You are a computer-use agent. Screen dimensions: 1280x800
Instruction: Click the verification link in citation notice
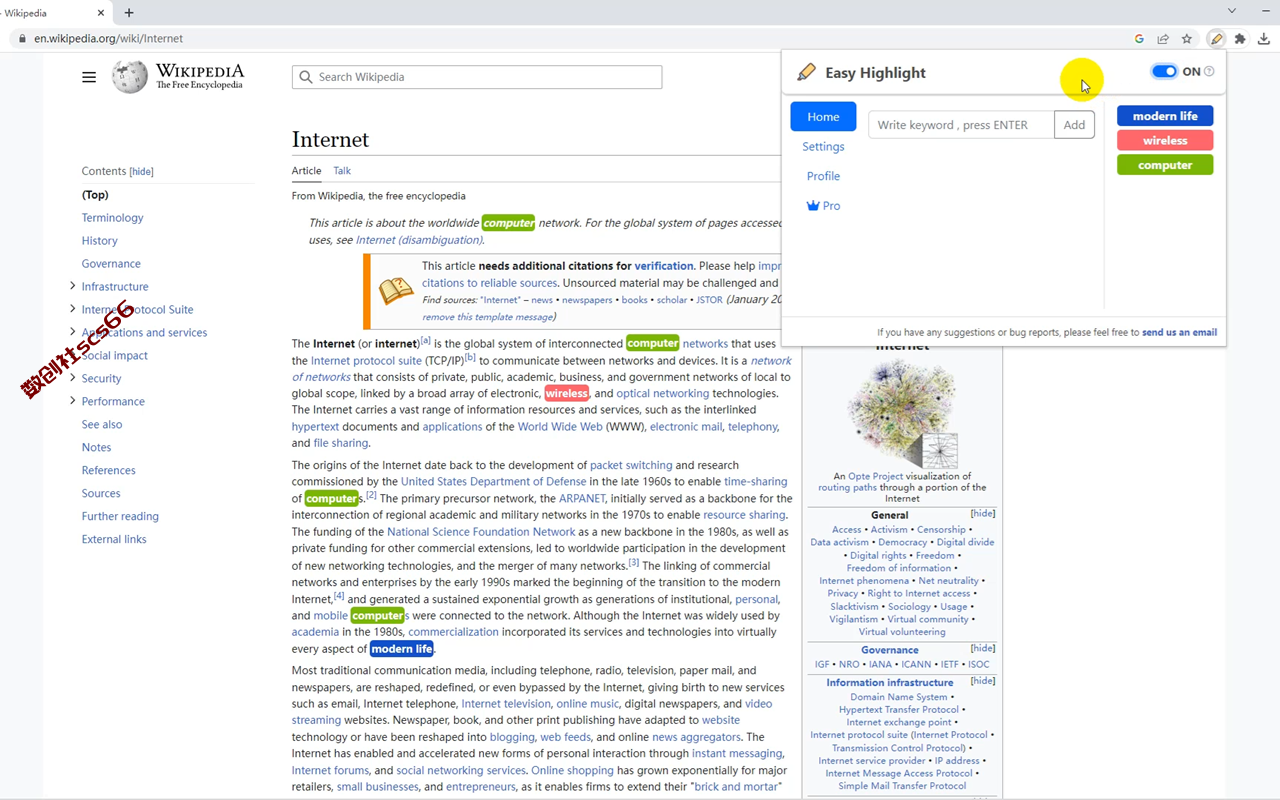tap(664, 266)
